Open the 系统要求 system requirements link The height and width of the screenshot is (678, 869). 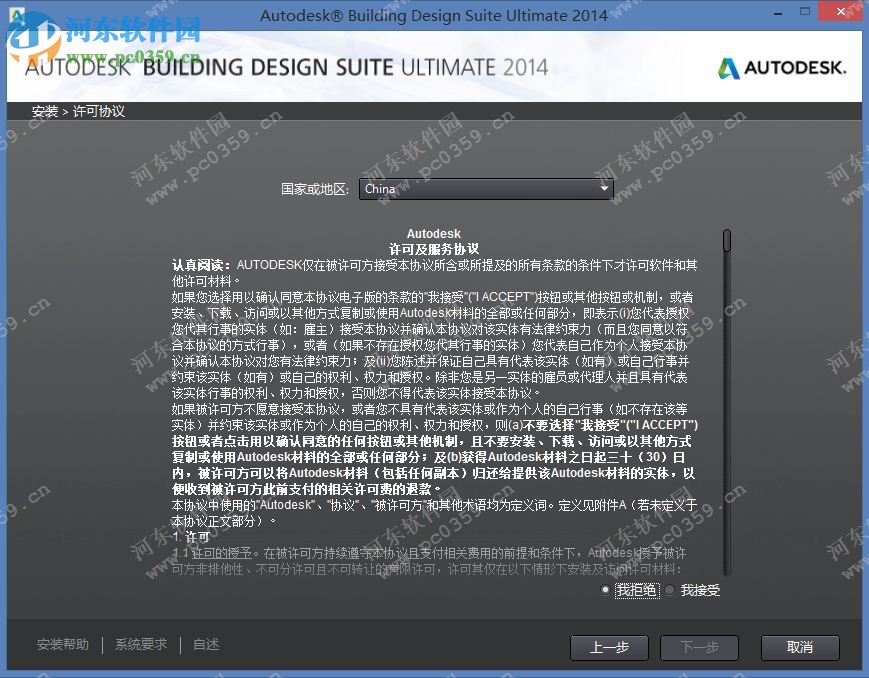pos(140,645)
